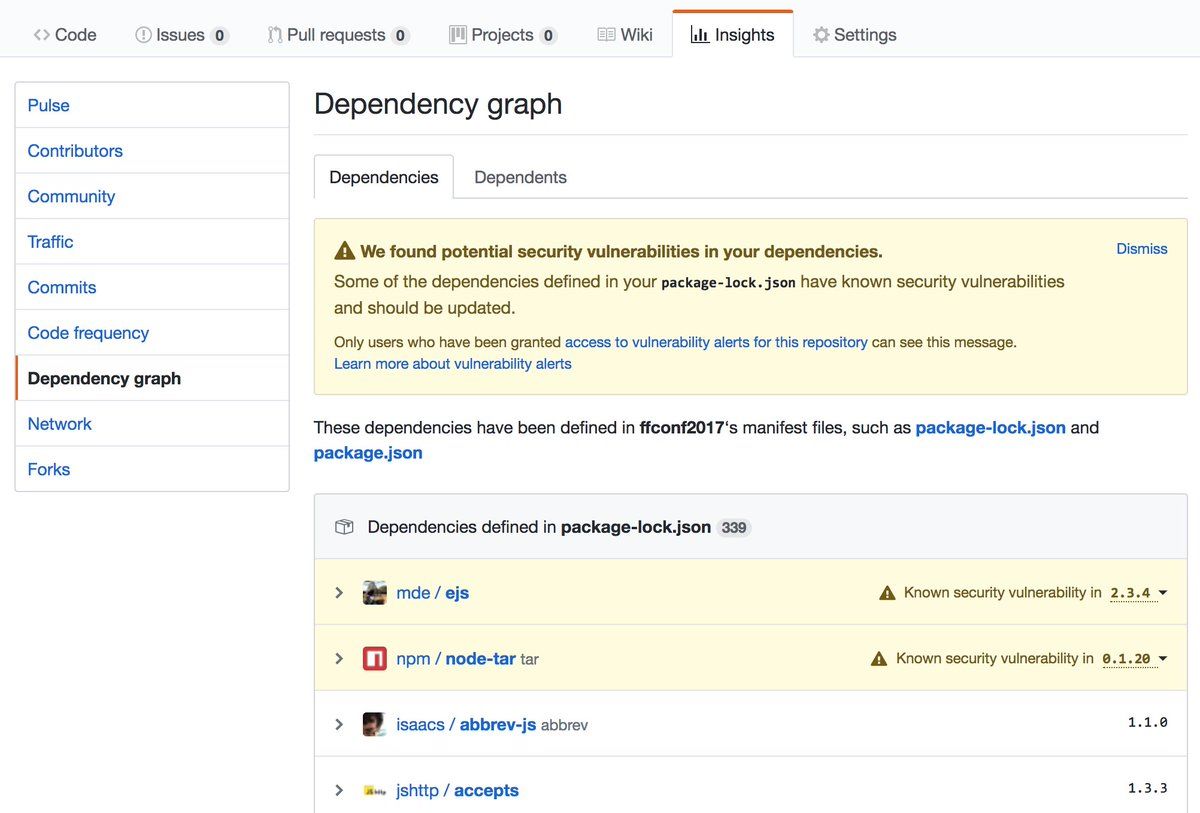Click the Pull requests count badge
This screenshot has width=1200, height=813.
[x=400, y=35]
